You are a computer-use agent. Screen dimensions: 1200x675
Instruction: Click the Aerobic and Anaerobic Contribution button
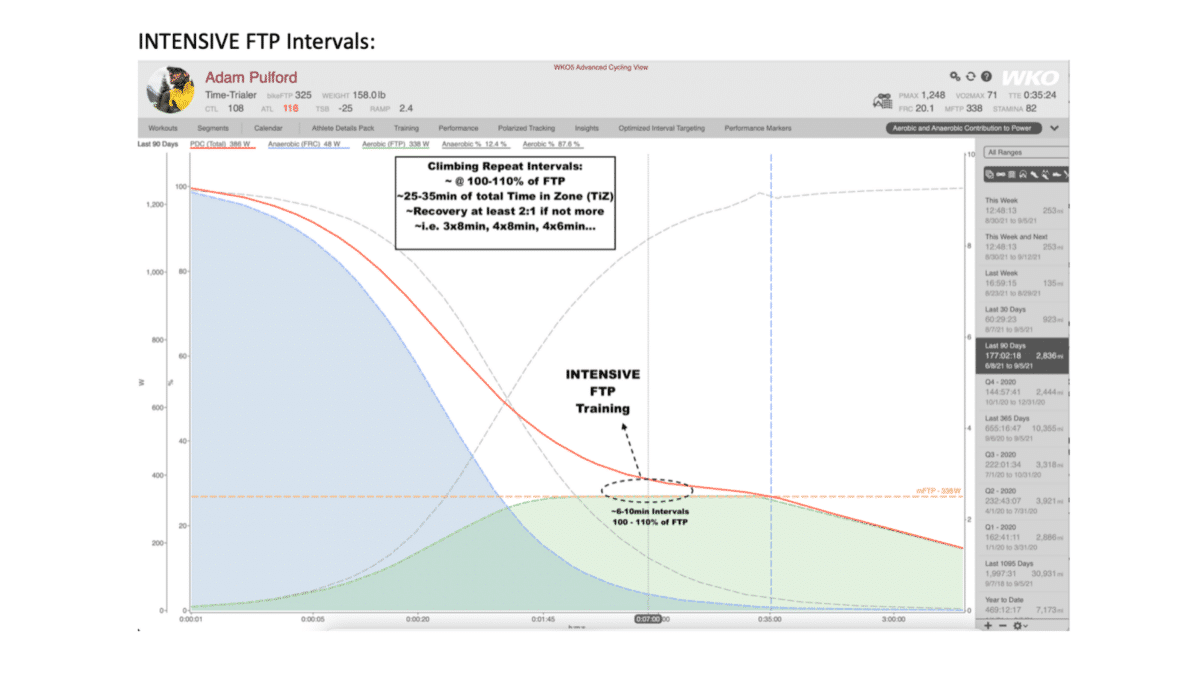[962, 128]
